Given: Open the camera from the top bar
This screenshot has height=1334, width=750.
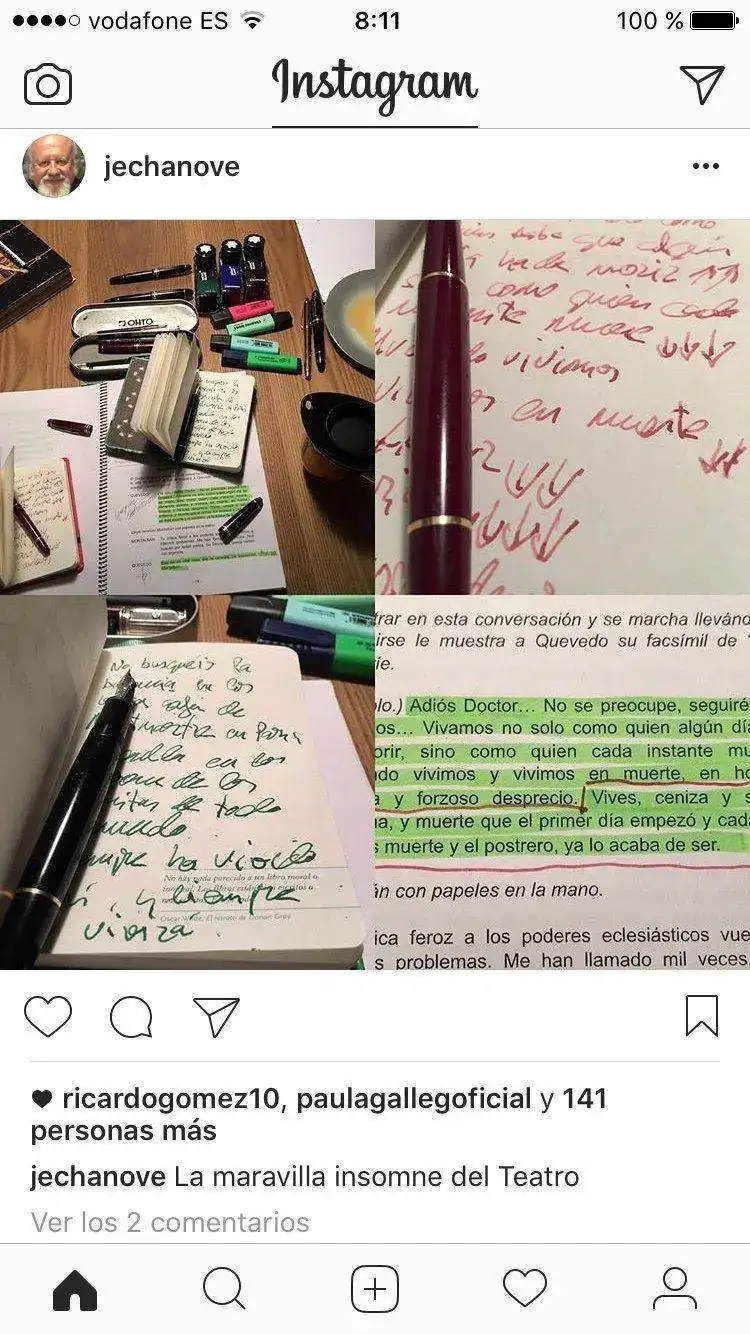Looking at the screenshot, I should click(x=48, y=85).
